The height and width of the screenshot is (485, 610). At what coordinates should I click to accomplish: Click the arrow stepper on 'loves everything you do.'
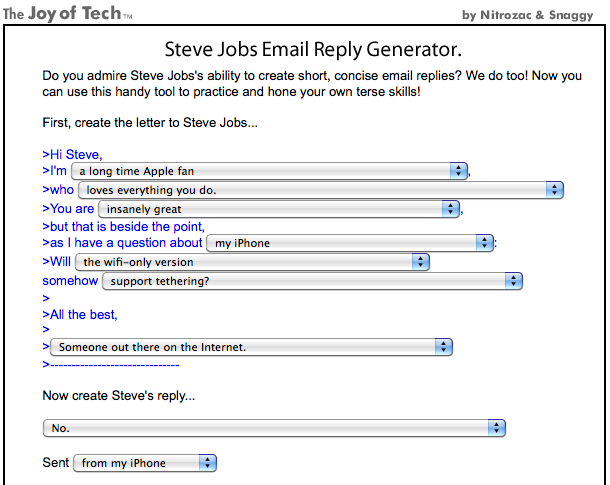tap(556, 190)
